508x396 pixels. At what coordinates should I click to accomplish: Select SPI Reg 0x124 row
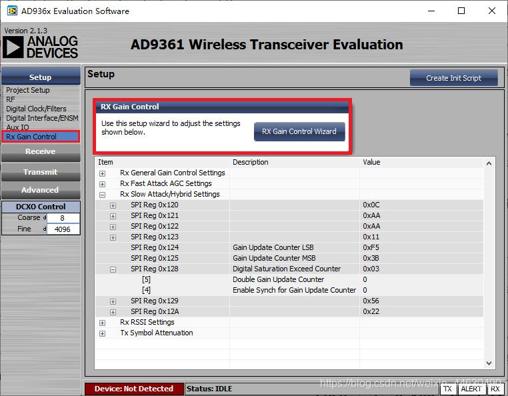click(289, 247)
